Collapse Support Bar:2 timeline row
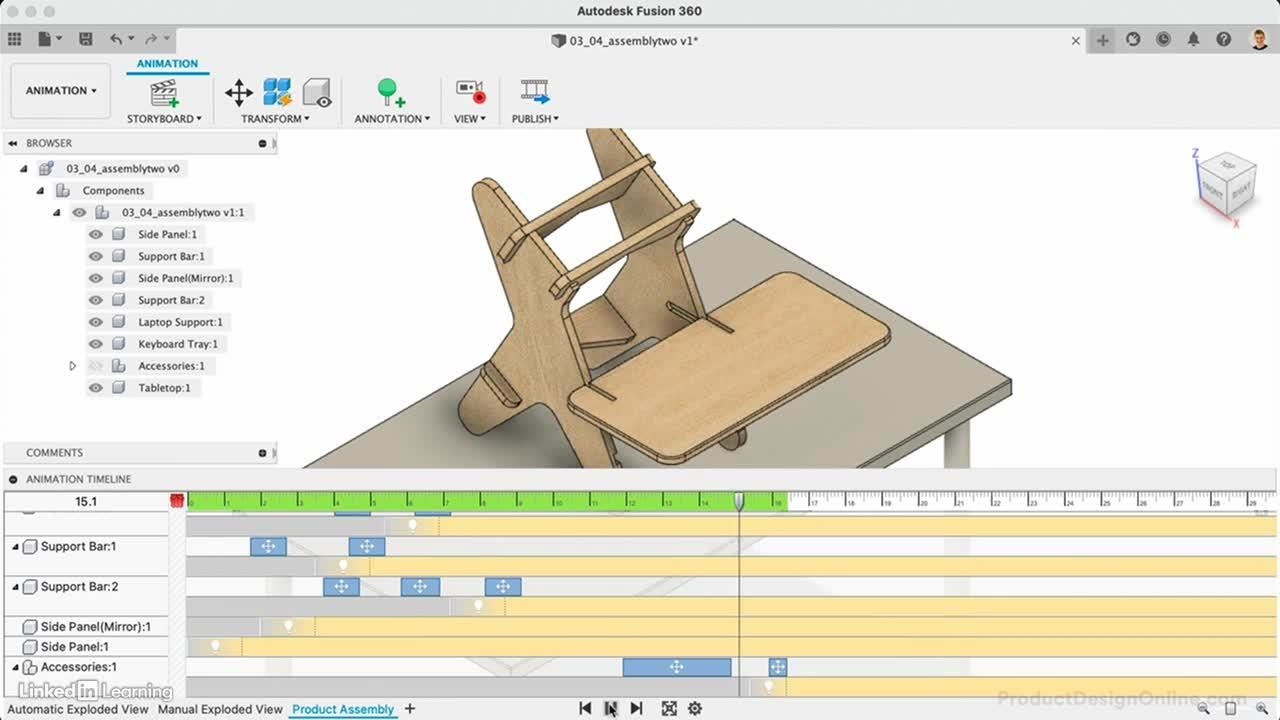The height and width of the screenshot is (720, 1280). 15,587
